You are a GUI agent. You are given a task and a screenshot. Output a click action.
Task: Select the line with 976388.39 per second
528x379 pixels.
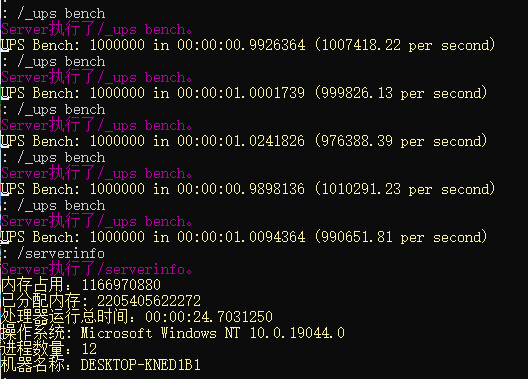tap(244, 141)
